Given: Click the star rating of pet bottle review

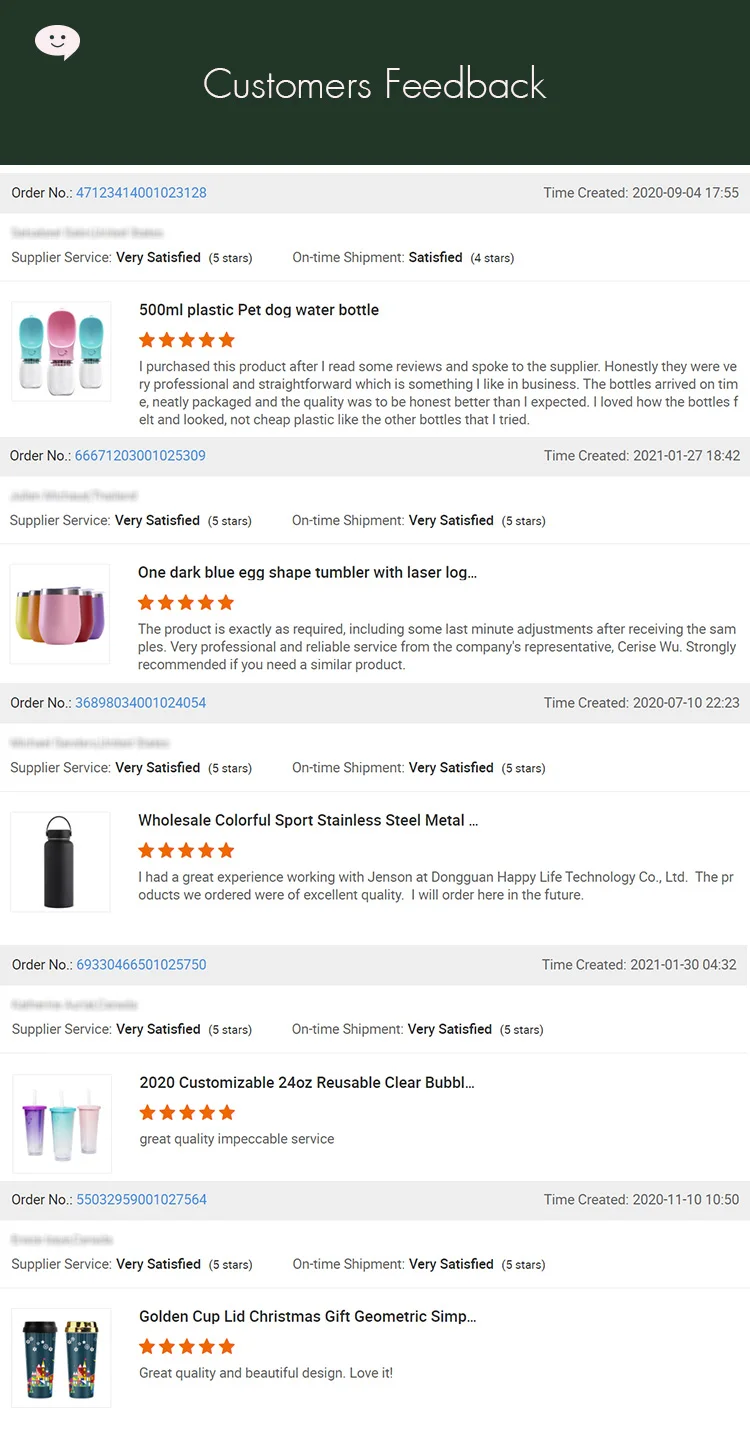Looking at the screenshot, I should (x=187, y=340).
